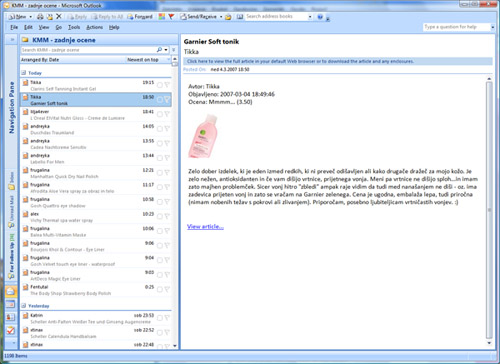Click the flag for Vichy Thermal spa message
500x364 pixels.
click(x=167, y=216)
